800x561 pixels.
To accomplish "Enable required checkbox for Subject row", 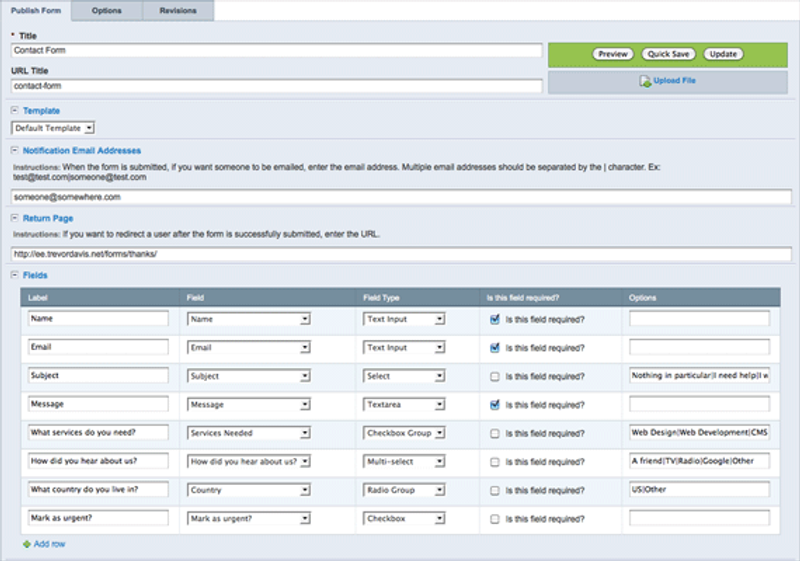I will click(x=494, y=376).
